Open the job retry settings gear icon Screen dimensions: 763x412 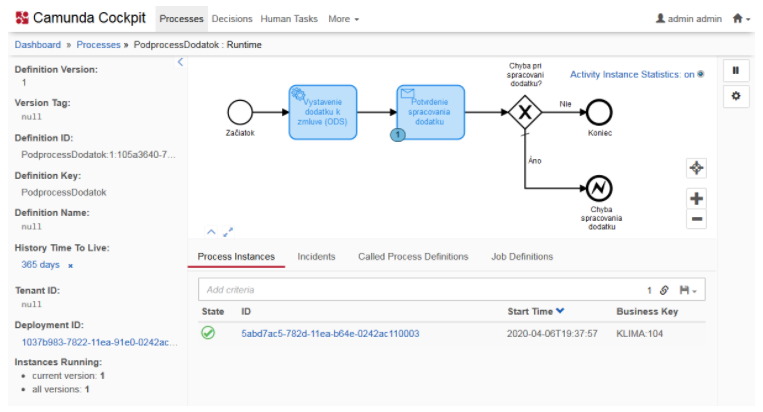[735, 95]
